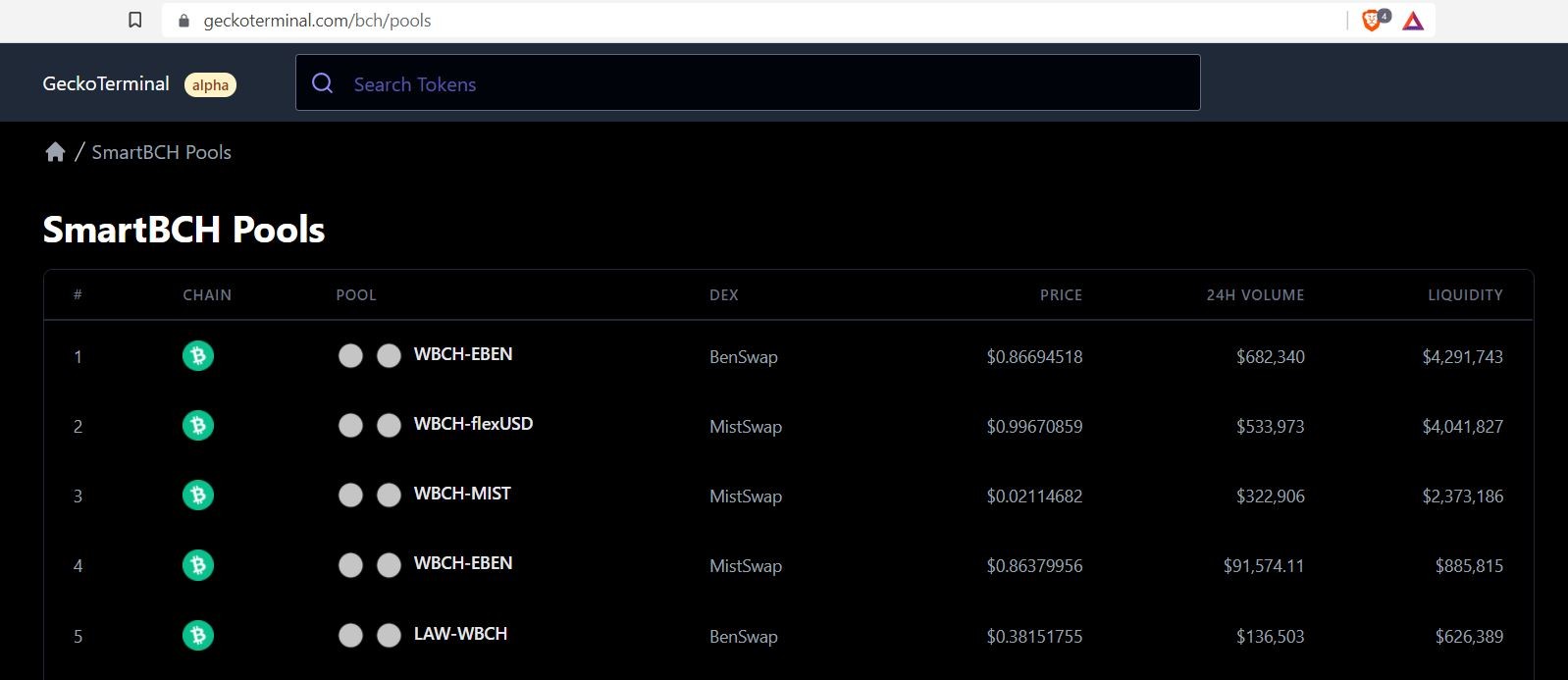The width and height of the screenshot is (1568, 680).
Task: Click the liquidity value $2,373,186
Action: [1462, 497]
